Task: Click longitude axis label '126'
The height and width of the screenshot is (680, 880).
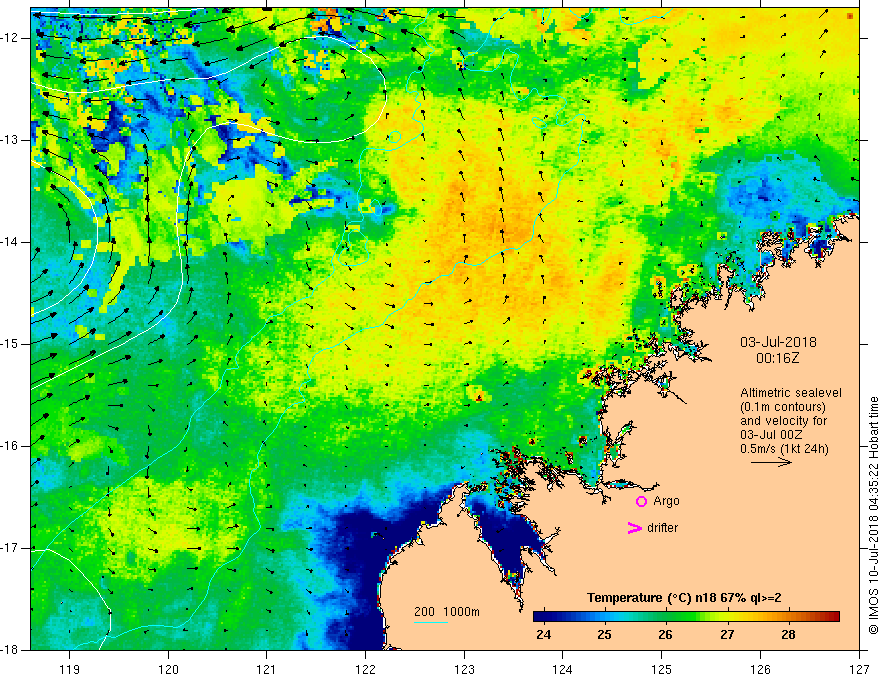Action: [760, 669]
